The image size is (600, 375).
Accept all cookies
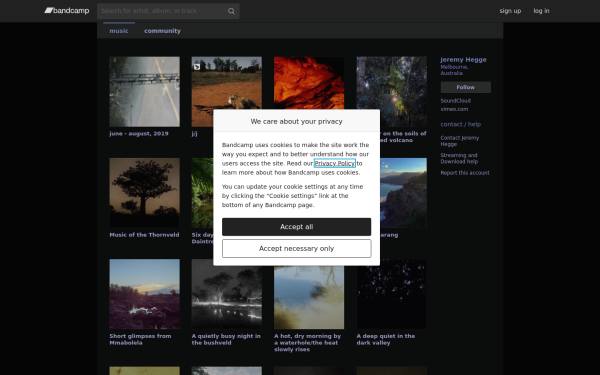pos(297,227)
